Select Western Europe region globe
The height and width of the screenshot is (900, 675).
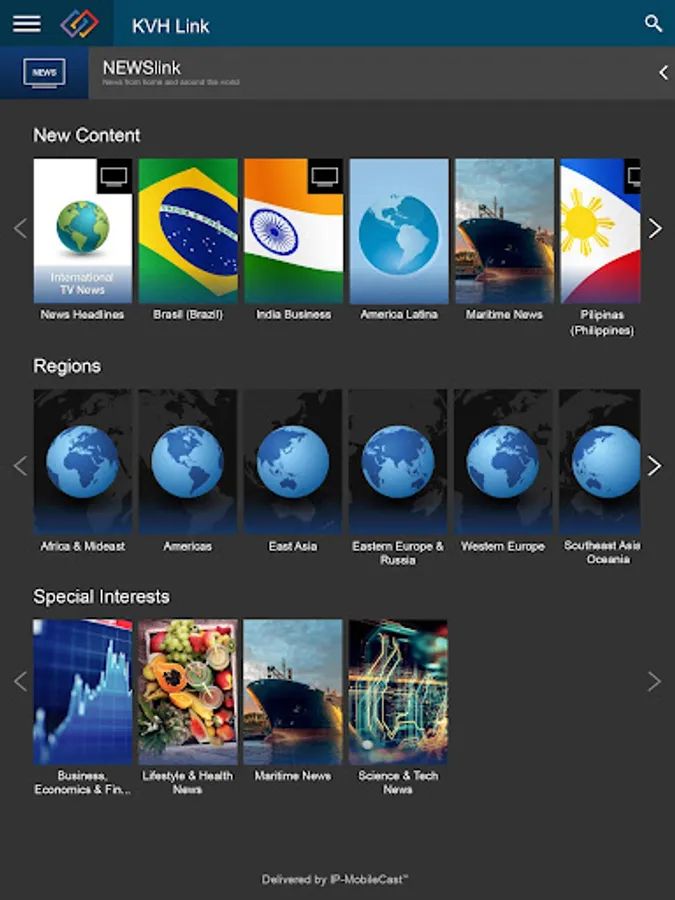(503, 461)
